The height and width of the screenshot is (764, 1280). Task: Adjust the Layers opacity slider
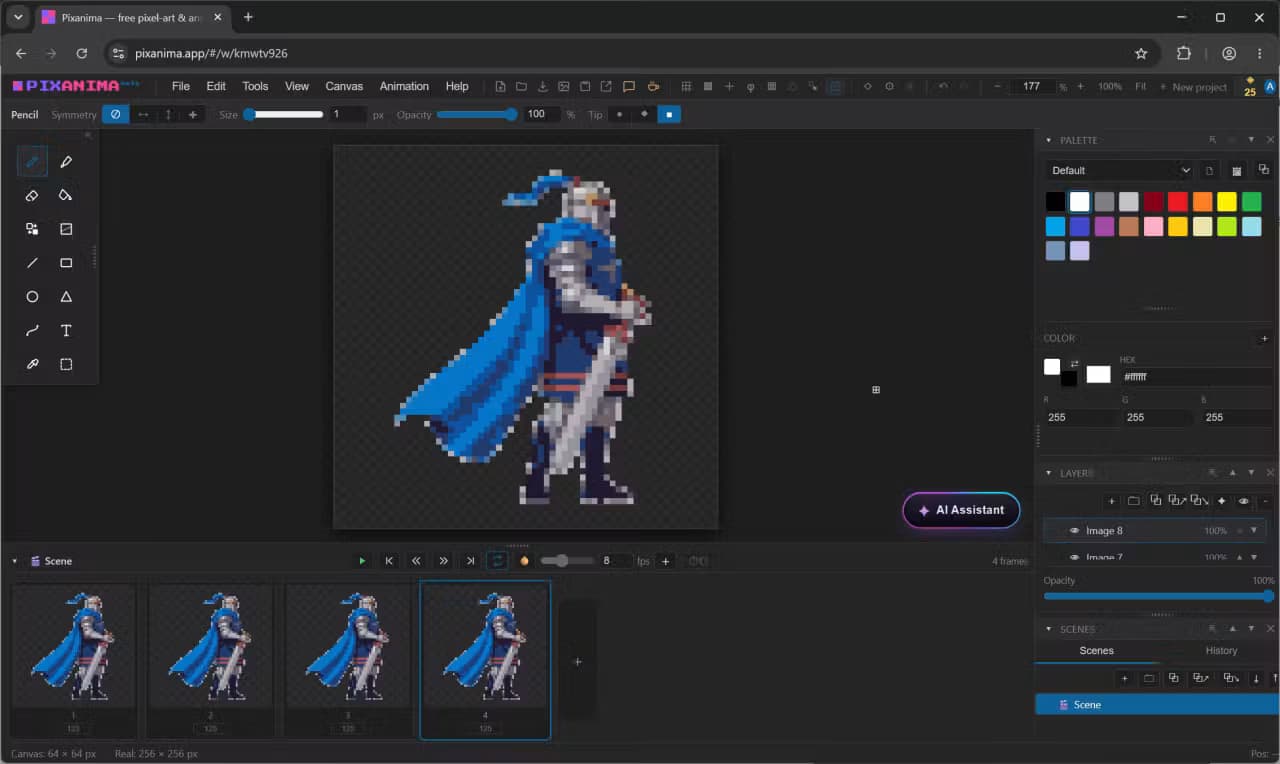tap(1158, 596)
